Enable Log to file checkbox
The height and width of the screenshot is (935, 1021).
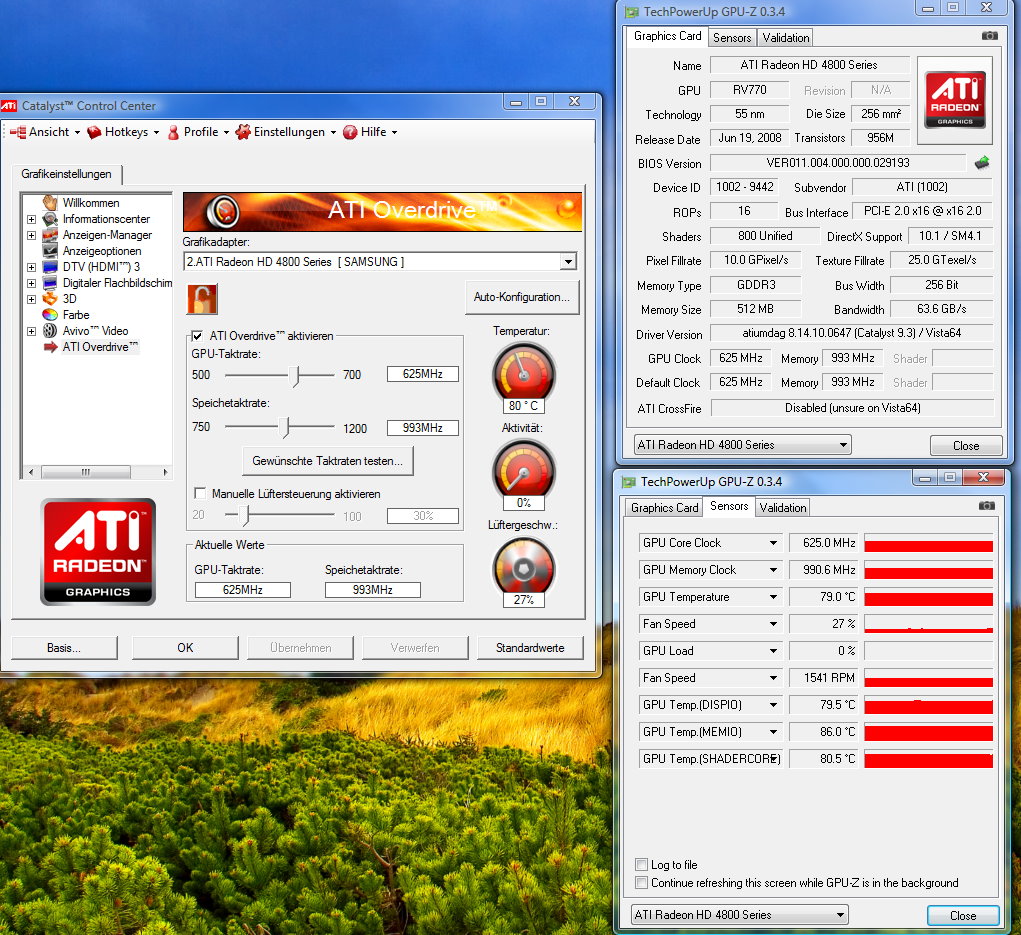[641, 865]
